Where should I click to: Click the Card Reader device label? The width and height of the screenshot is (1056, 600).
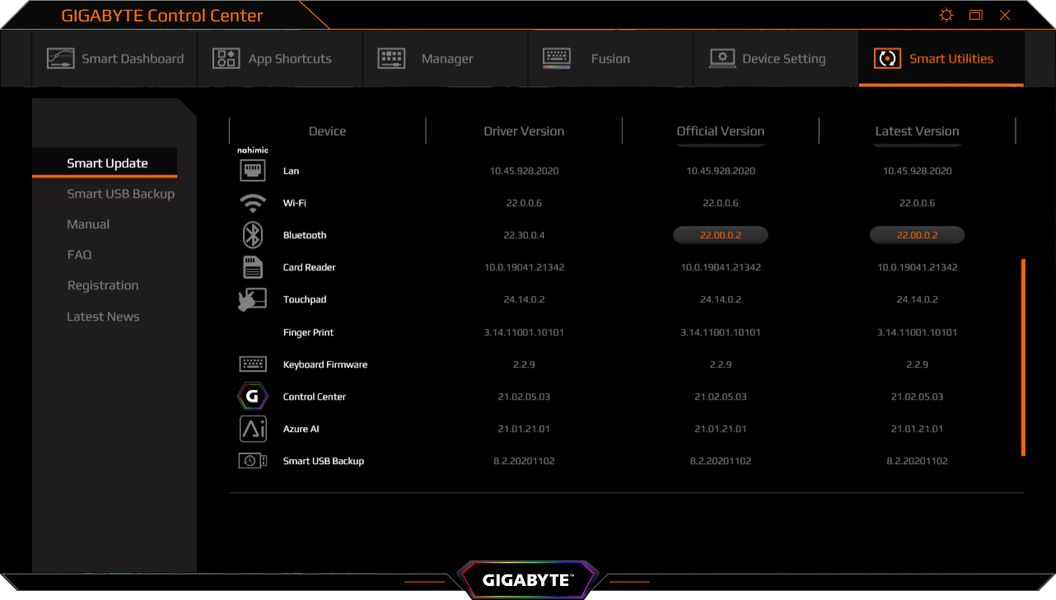point(309,267)
